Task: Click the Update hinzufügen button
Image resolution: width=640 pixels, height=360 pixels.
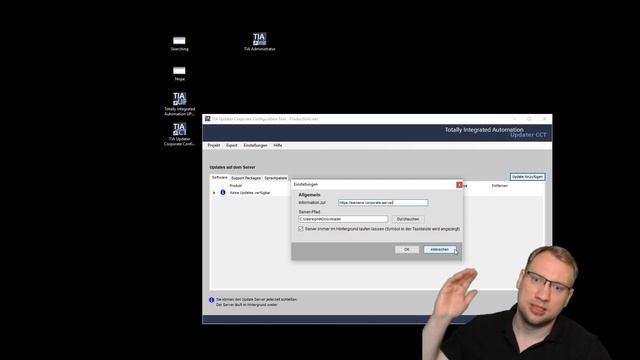Action: tap(527, 177)
